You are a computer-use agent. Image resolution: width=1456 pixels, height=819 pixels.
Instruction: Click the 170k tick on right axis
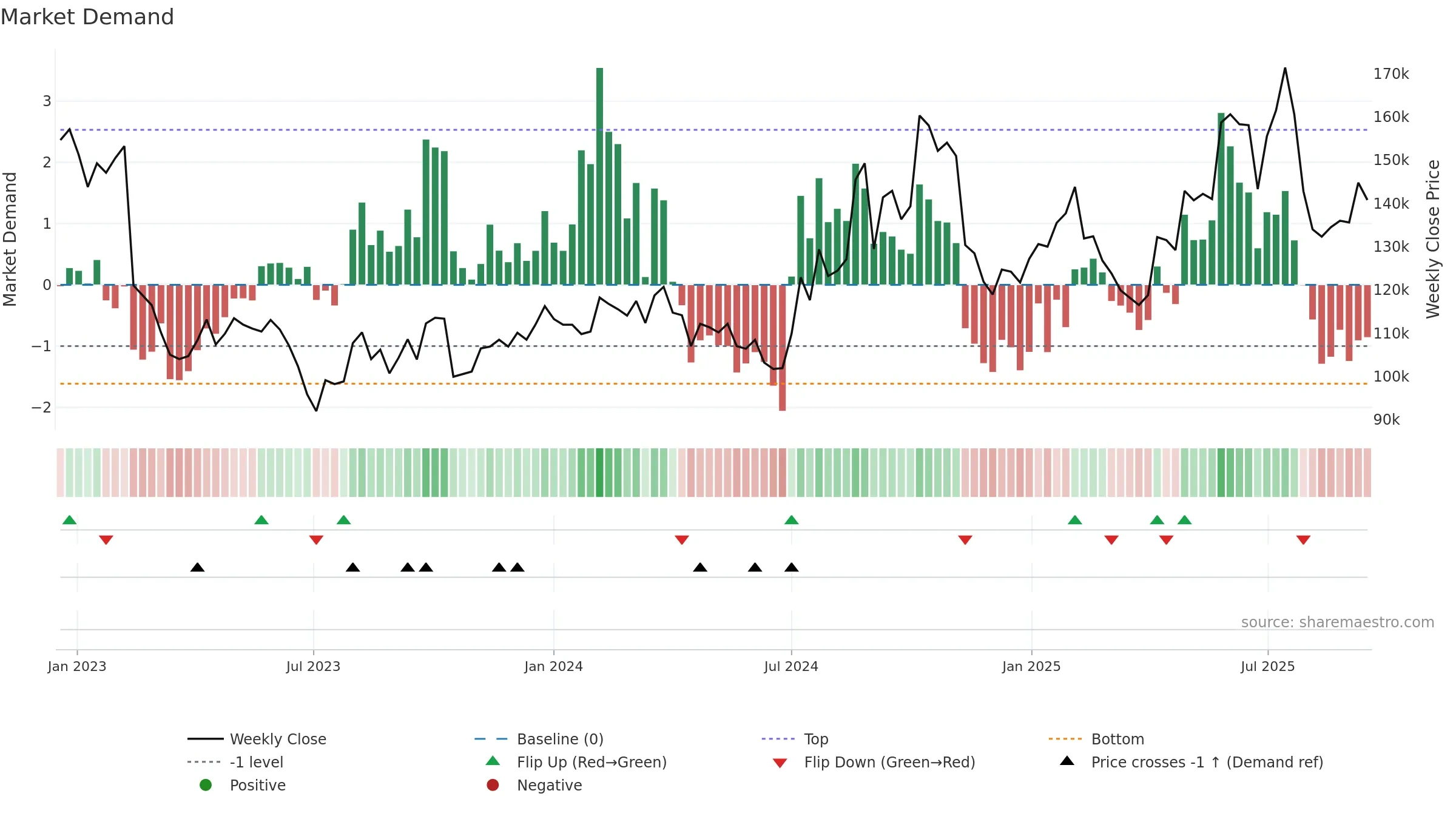point(1392,74)
